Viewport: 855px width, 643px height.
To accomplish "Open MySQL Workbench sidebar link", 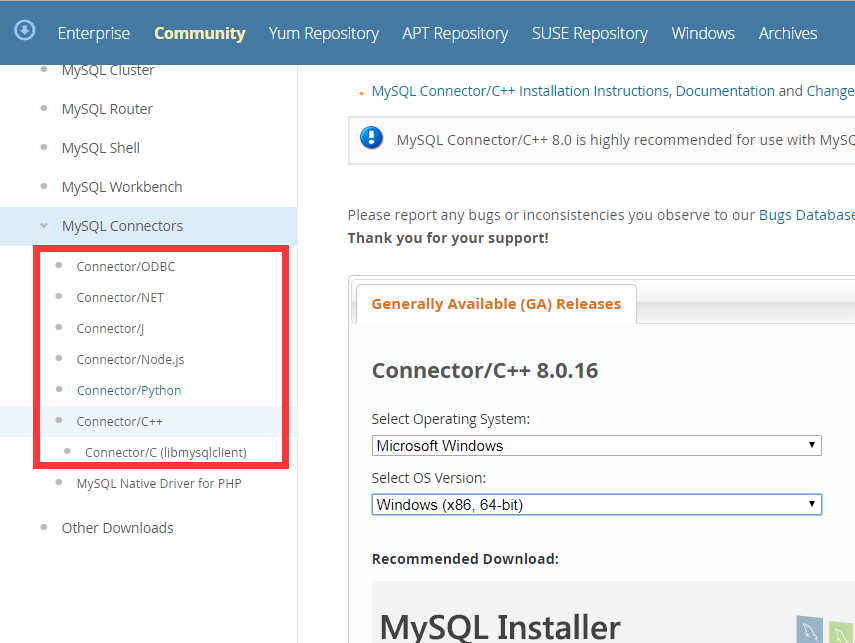I will [x=122, y=187].
